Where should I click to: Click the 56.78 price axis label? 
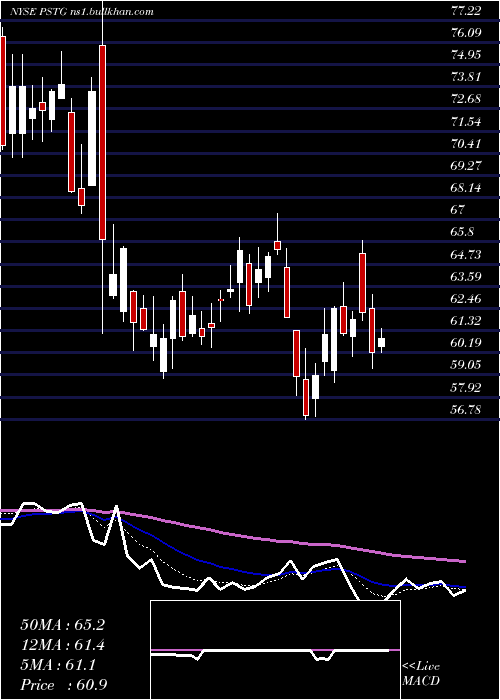point(466,409)
